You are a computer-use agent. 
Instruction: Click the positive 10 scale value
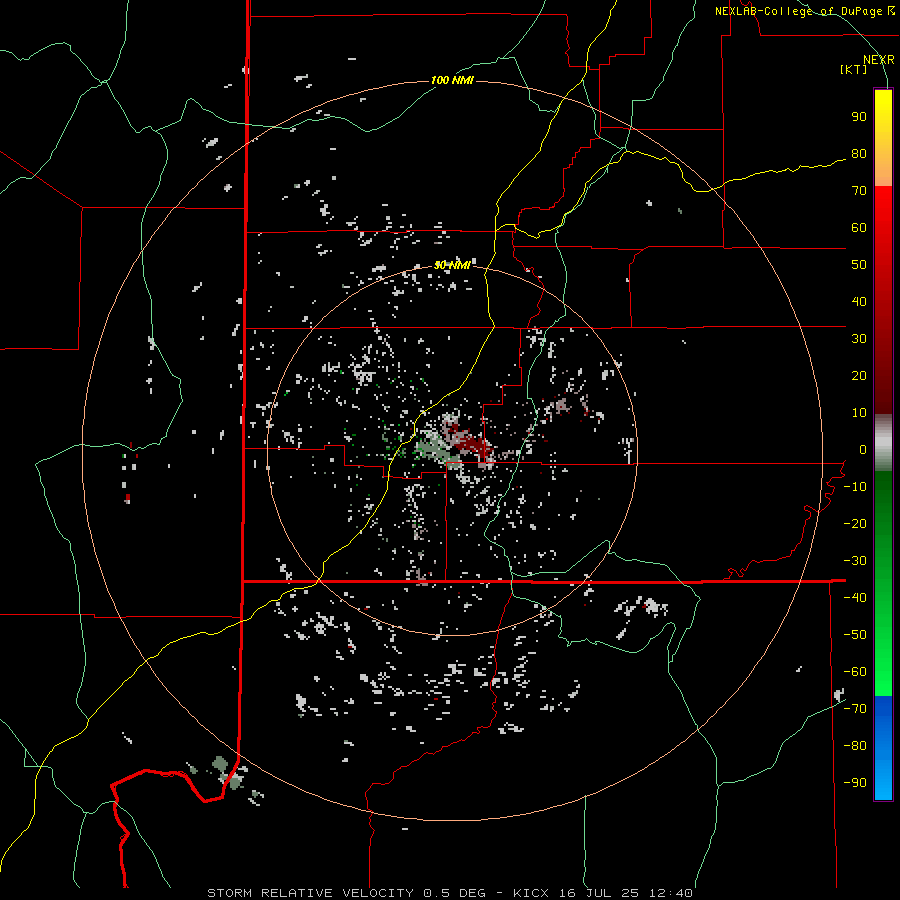click(x=859, y=413)
